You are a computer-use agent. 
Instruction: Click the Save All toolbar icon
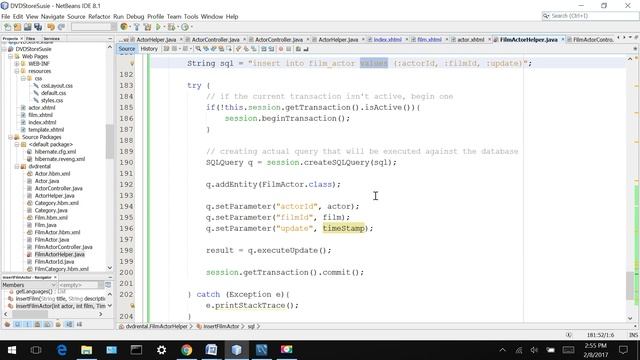coord(38,27)
